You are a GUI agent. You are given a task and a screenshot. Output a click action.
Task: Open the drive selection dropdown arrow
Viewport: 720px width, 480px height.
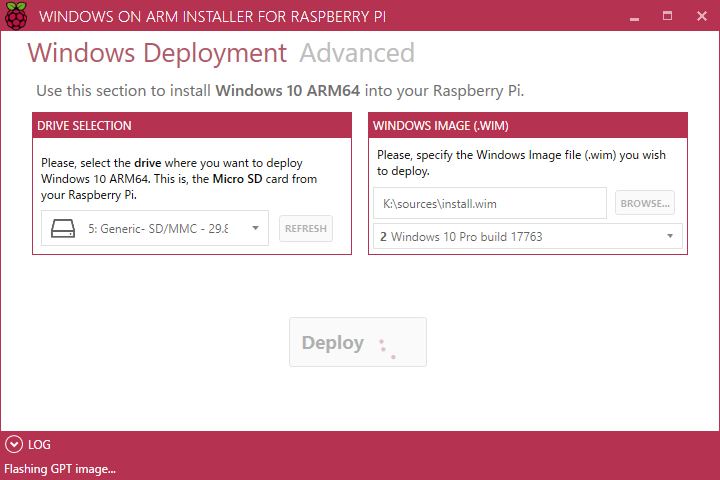(x=255, y=228)
